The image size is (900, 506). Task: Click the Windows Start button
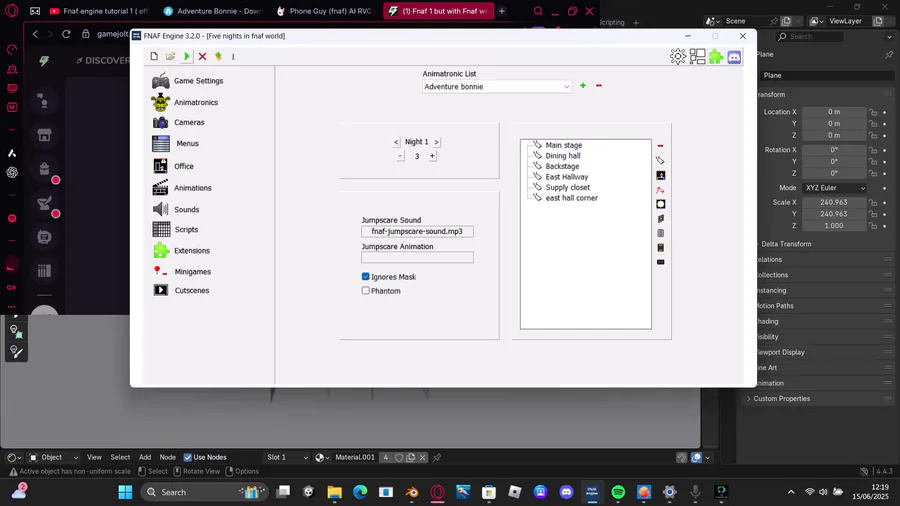coord(125,492)
